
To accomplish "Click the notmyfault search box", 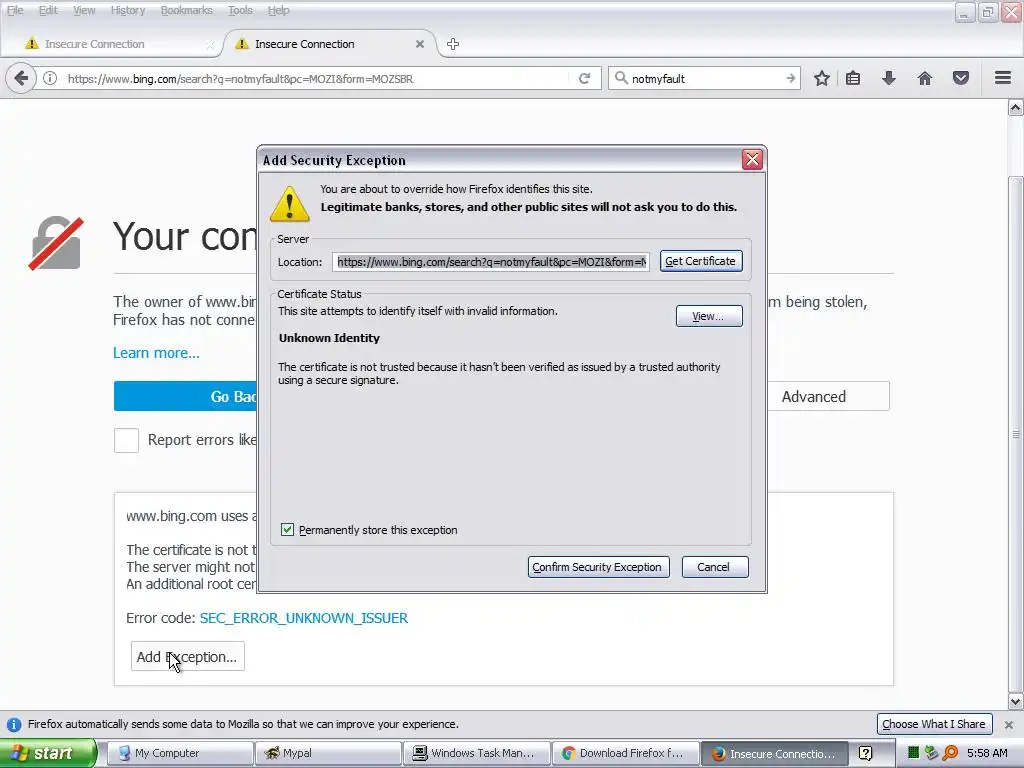I will click(x=705, y=79).
